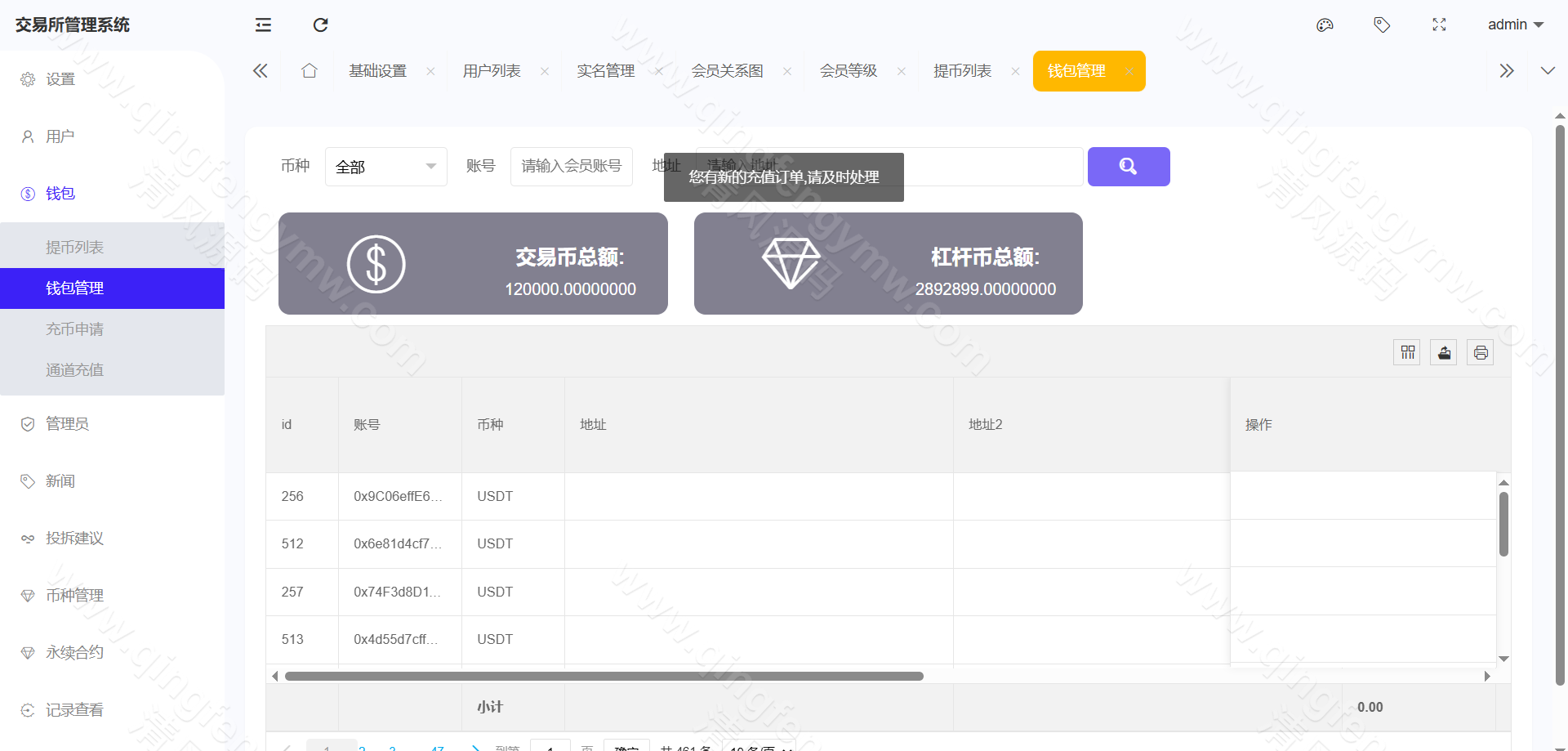Open the 币种 '全部' currency dropdown
The height and width of the screenshot is (751, 1568).
pos(385,166)
